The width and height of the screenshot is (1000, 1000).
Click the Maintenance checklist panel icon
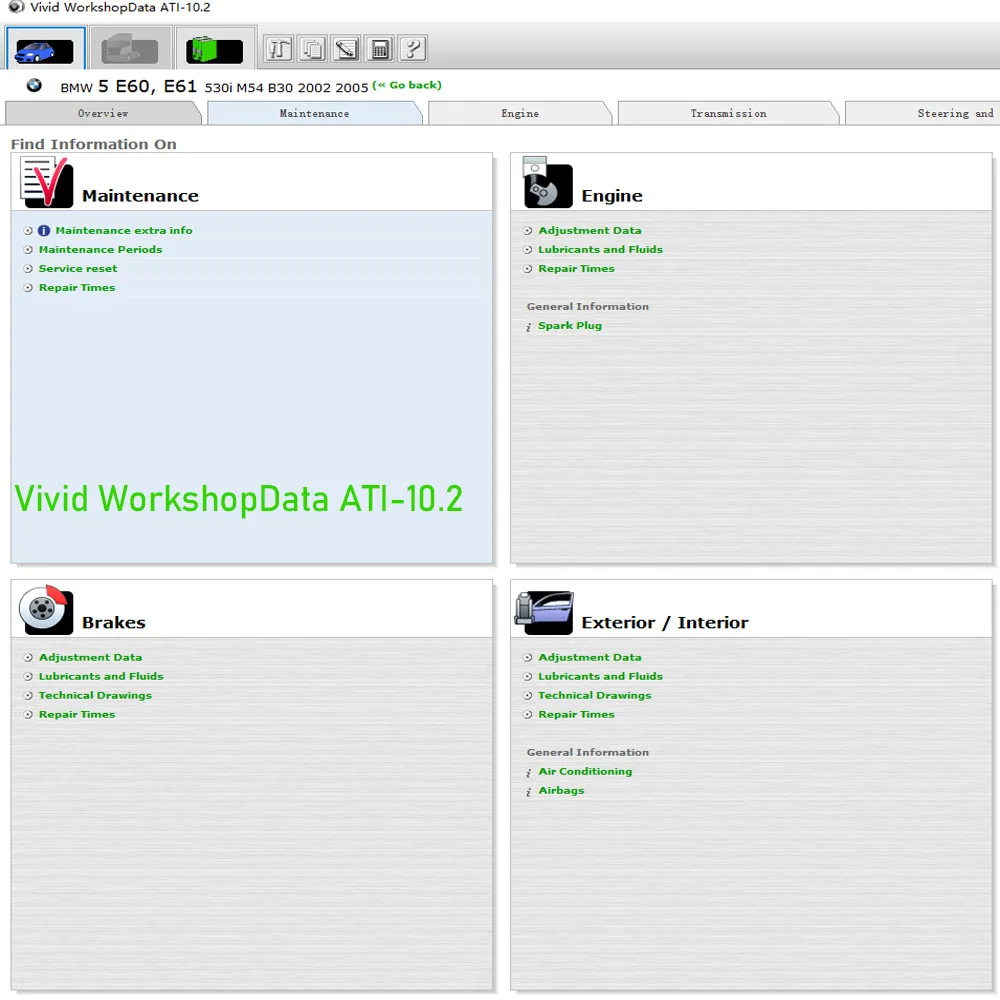click(47, 182)
